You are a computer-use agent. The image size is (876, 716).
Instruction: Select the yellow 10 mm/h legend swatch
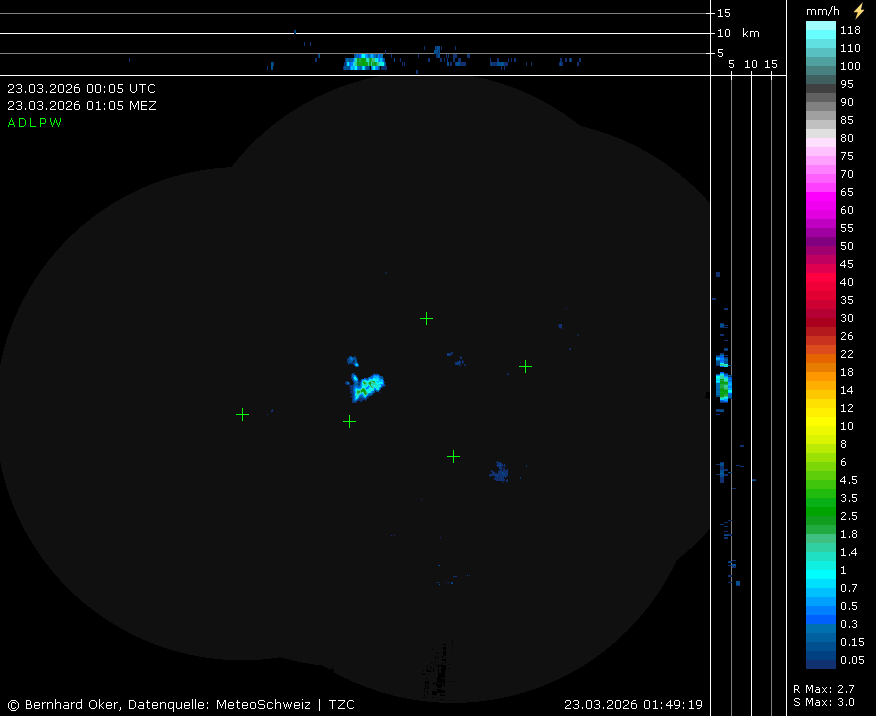pos(821,427)
